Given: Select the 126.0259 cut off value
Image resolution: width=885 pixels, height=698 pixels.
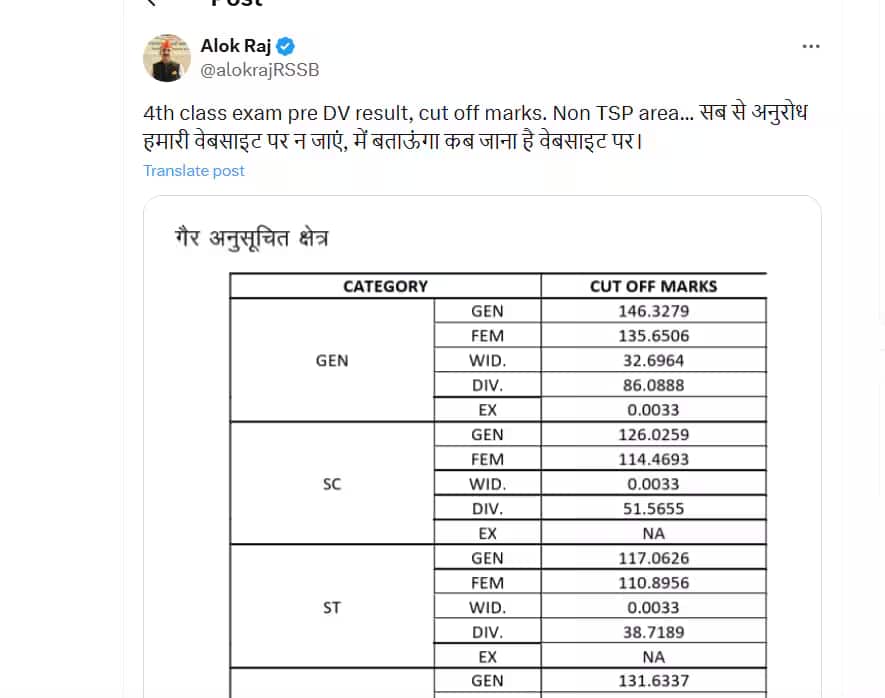Looking at the screenshot, I should [653, 435].
